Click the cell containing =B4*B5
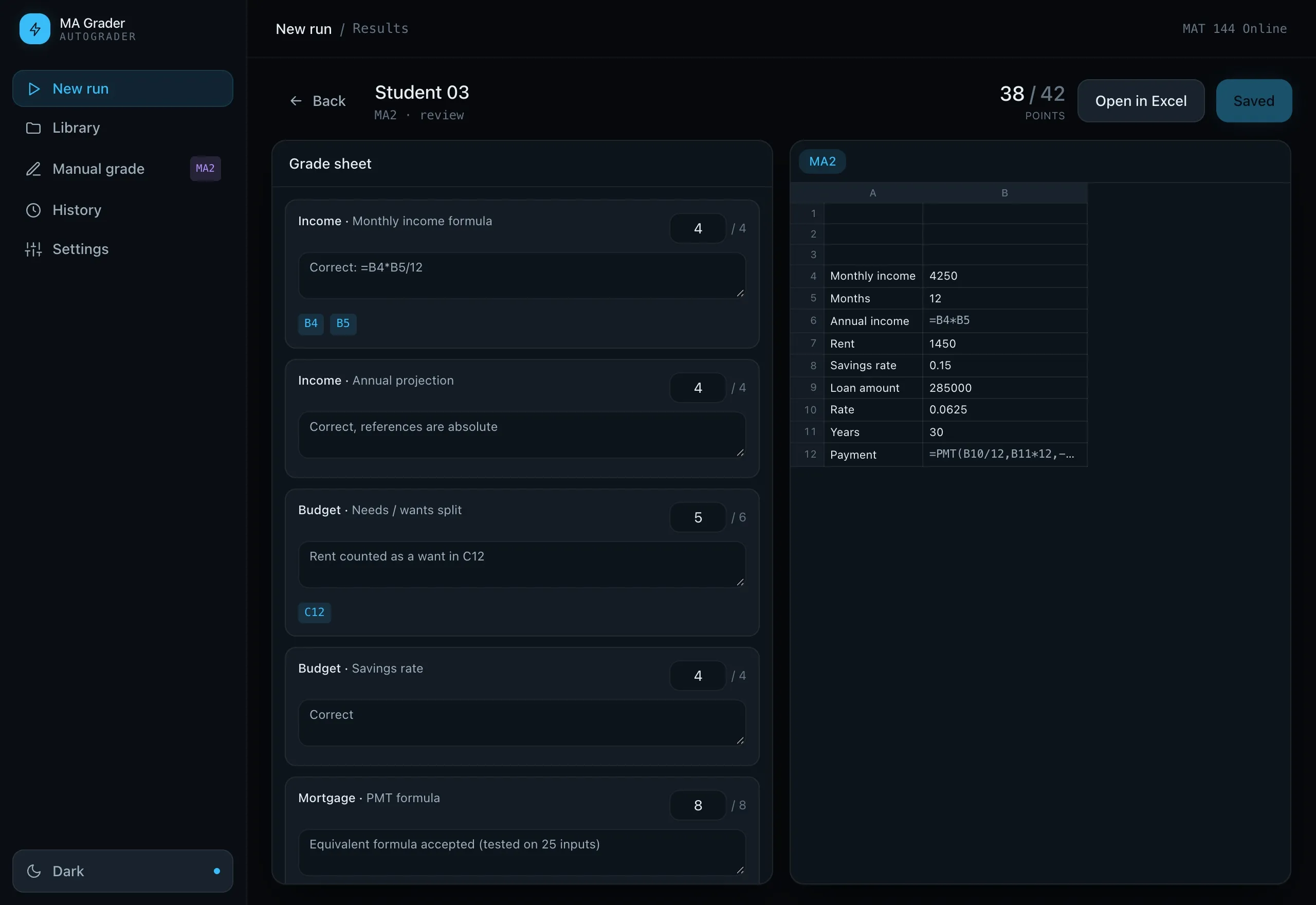 [x=1004, y=321]
